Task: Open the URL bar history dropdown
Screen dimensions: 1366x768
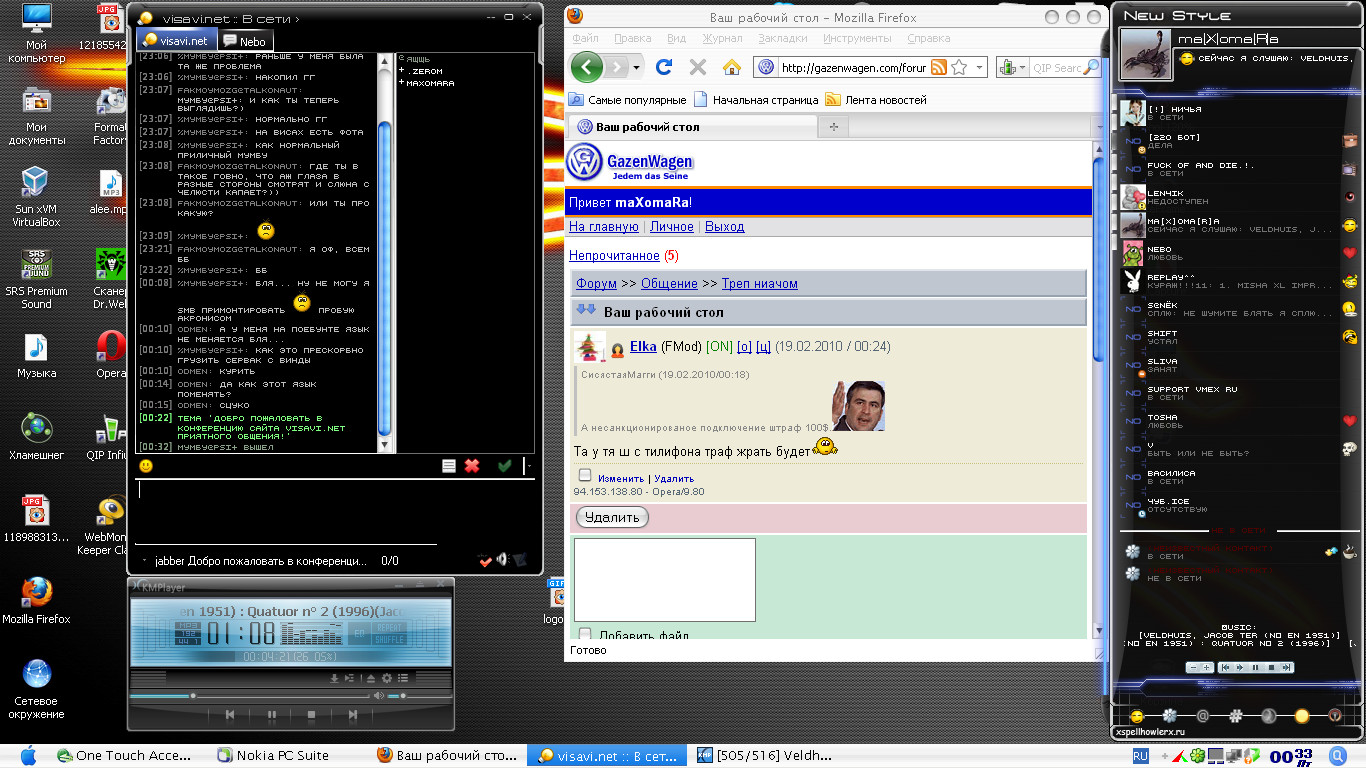Action: point(978,67)
